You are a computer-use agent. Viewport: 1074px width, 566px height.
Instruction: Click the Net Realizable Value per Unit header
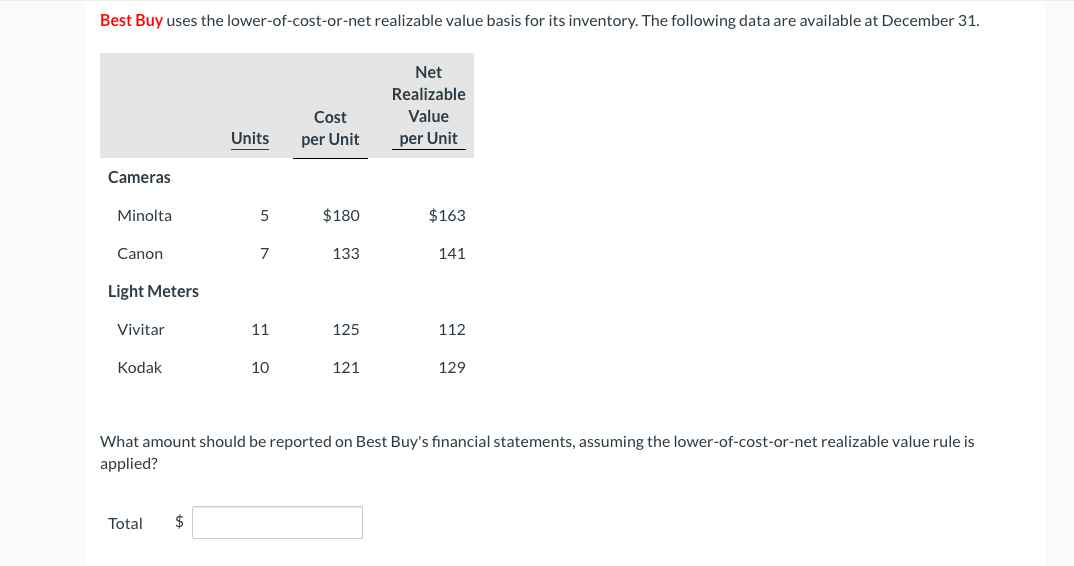[x=429, y=106]
